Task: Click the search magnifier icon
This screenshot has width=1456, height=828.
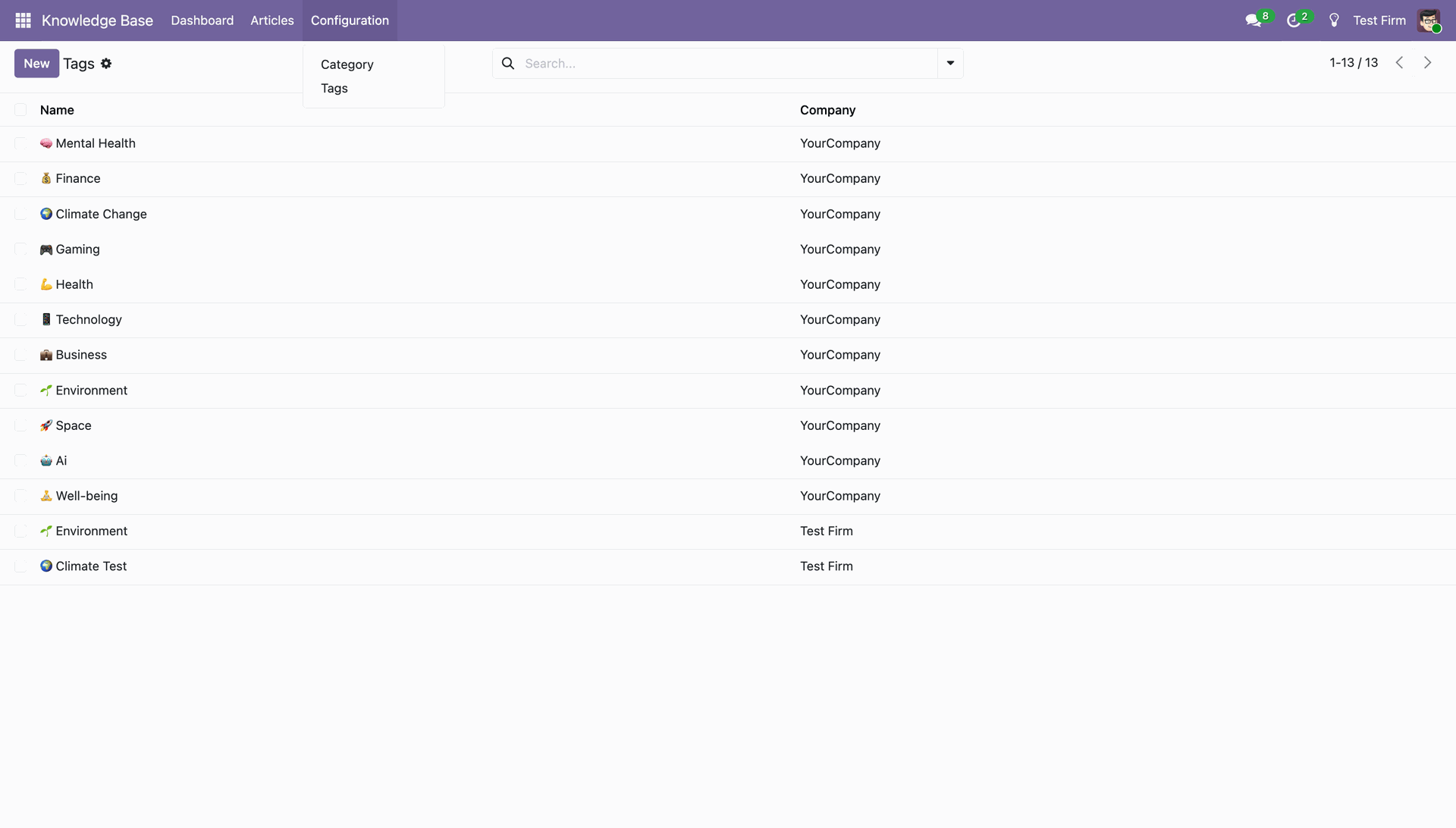Action: 508,64
